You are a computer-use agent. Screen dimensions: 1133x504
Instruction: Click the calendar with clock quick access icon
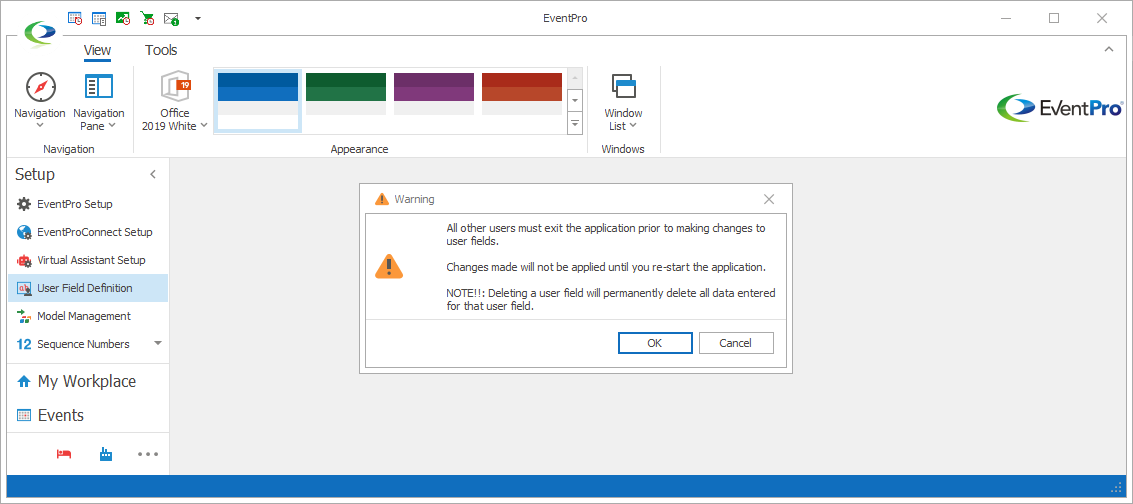tap(75, 19)
